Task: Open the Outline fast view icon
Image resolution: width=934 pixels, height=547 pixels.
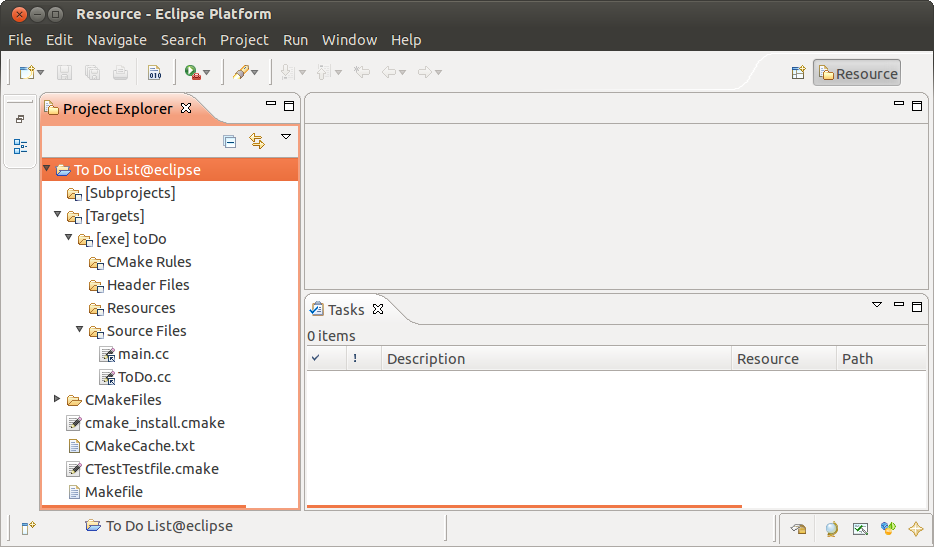Action: pyautogui.click(x=20, y=146)
